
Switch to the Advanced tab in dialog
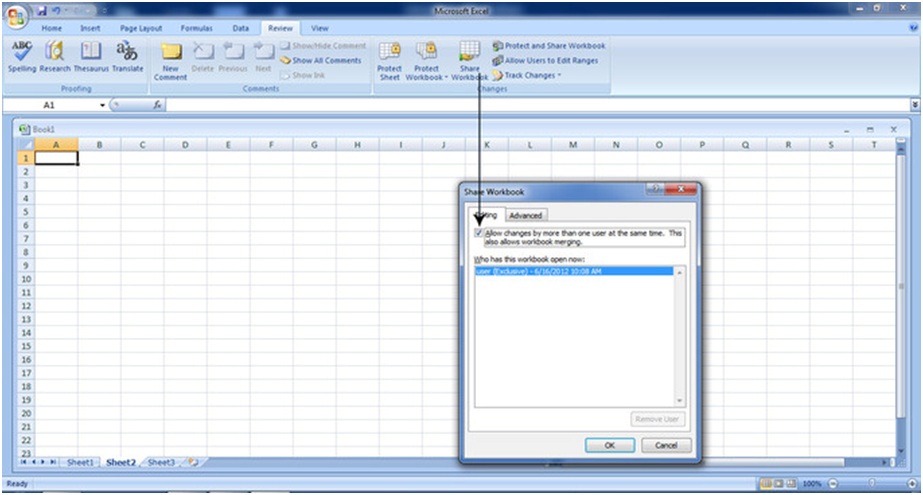[525, 215]
